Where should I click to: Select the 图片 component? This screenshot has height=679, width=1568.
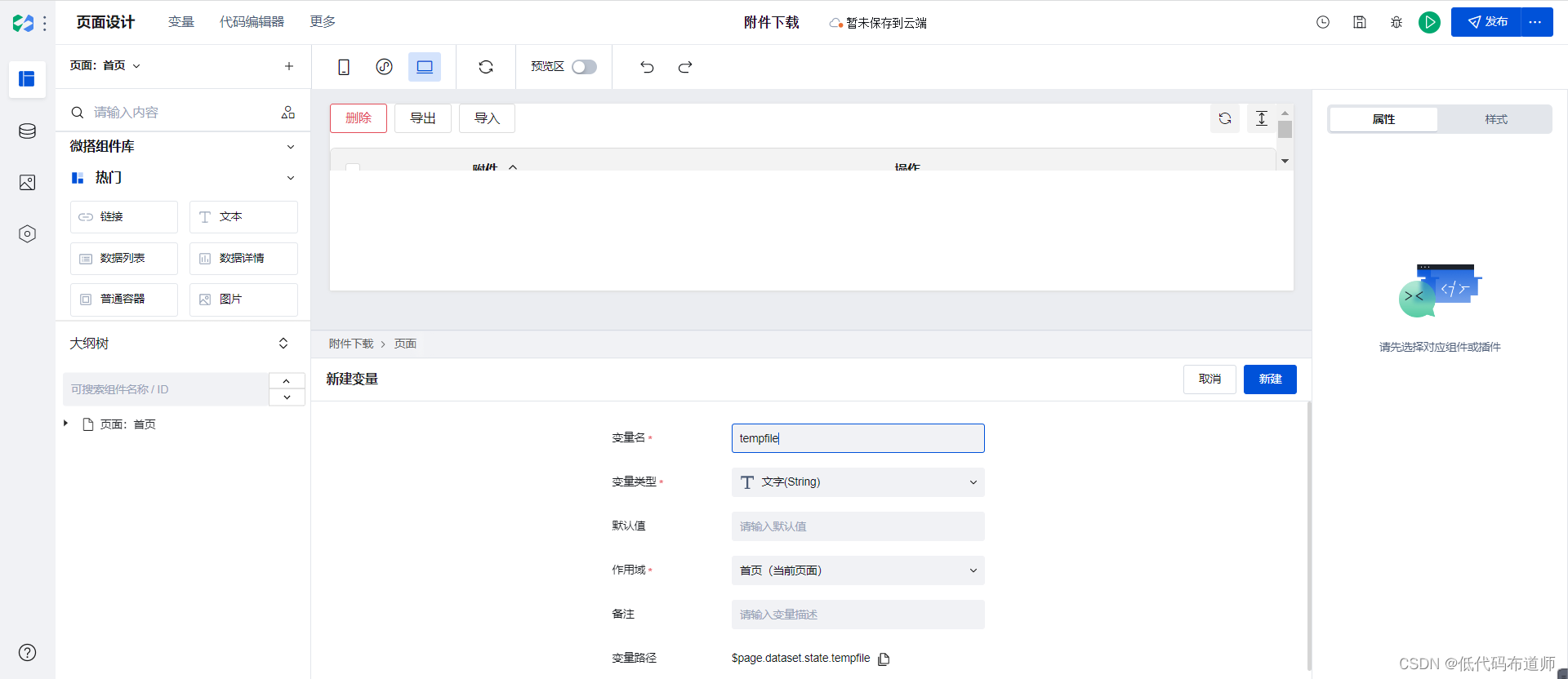(243, 300)
